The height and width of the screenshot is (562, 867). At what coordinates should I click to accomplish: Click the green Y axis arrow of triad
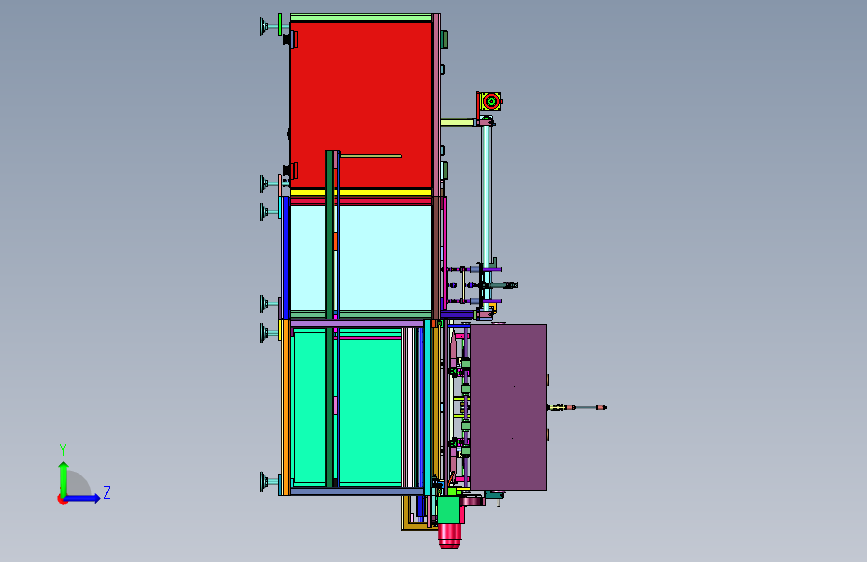pyautogui.click(x=64, y=478)
